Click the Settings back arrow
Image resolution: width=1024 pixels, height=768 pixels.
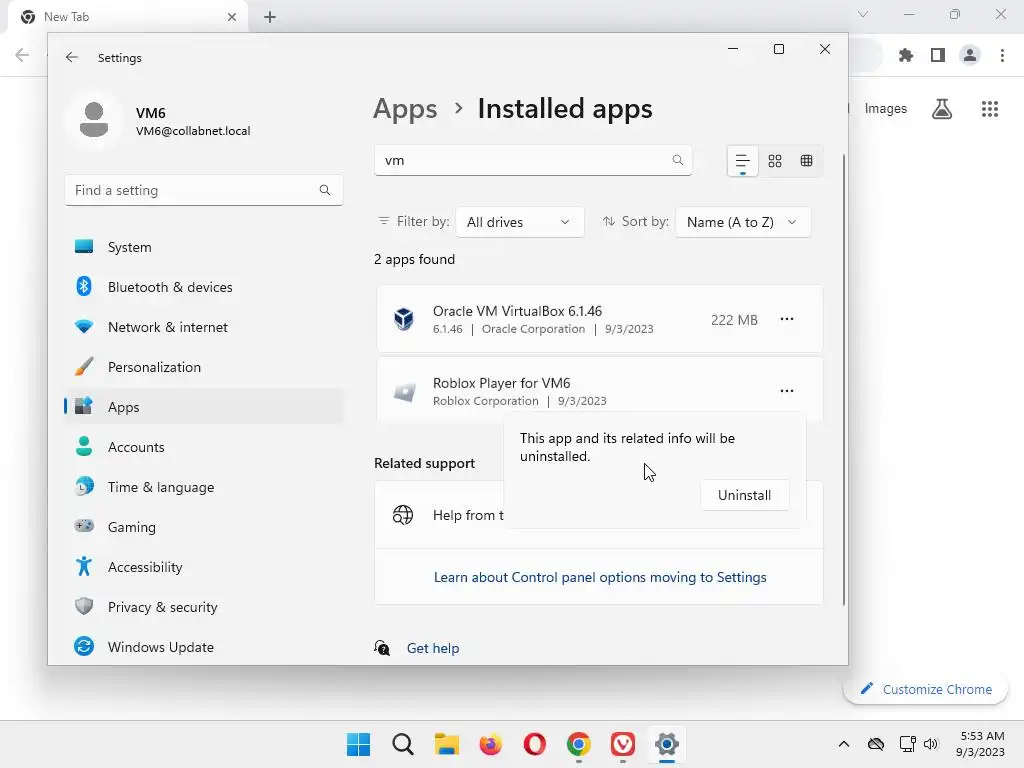pos(72,57)
